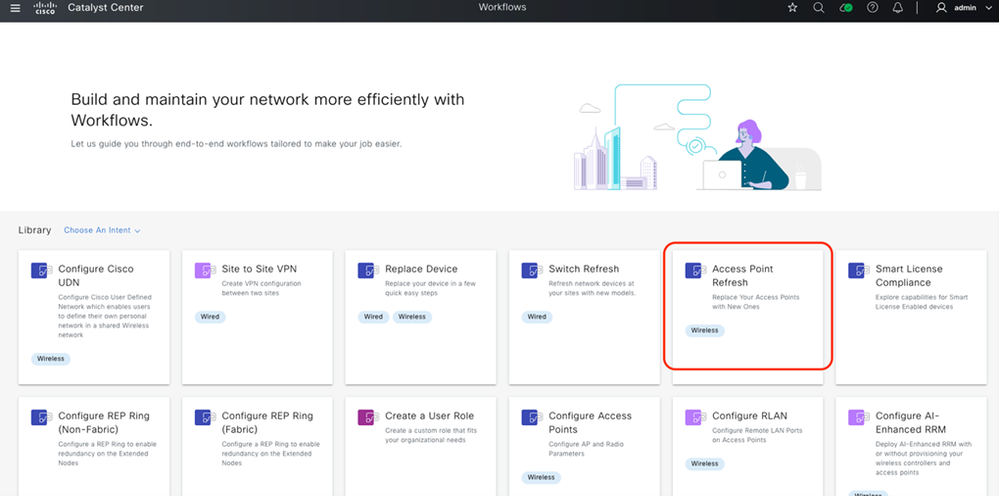Click Wireless tag on Configure Access Points

point(541,477)
